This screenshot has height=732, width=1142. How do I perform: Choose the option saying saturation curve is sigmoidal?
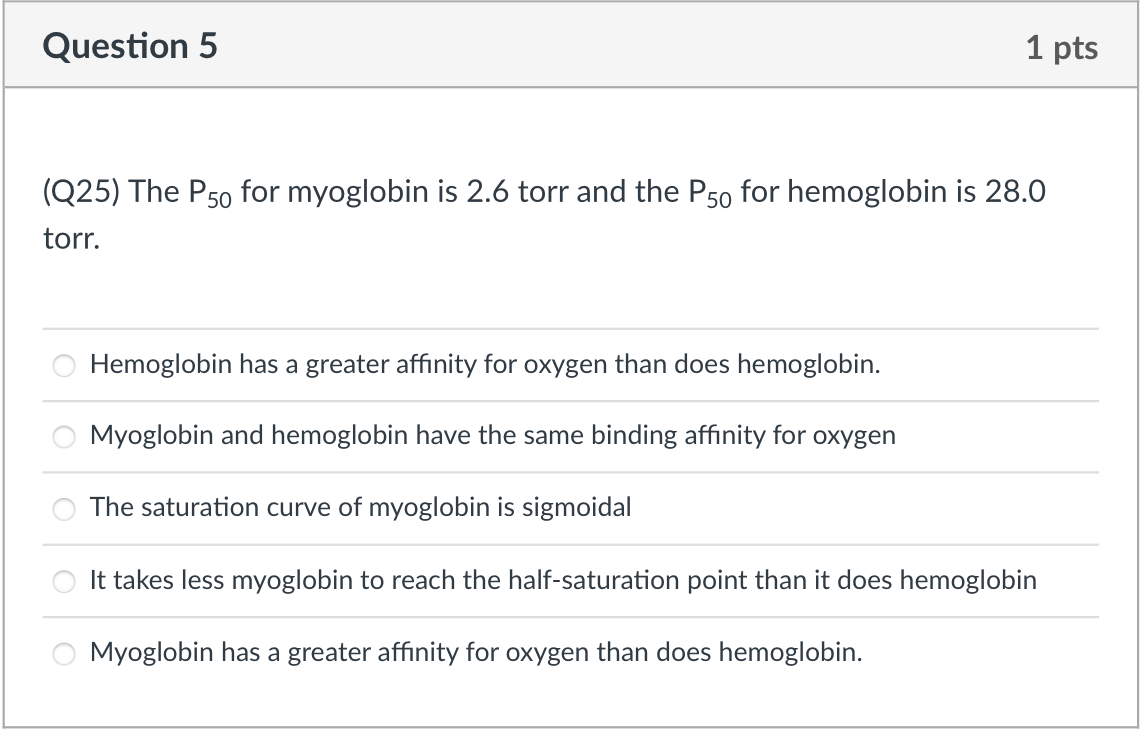click(x=360, y=508)
